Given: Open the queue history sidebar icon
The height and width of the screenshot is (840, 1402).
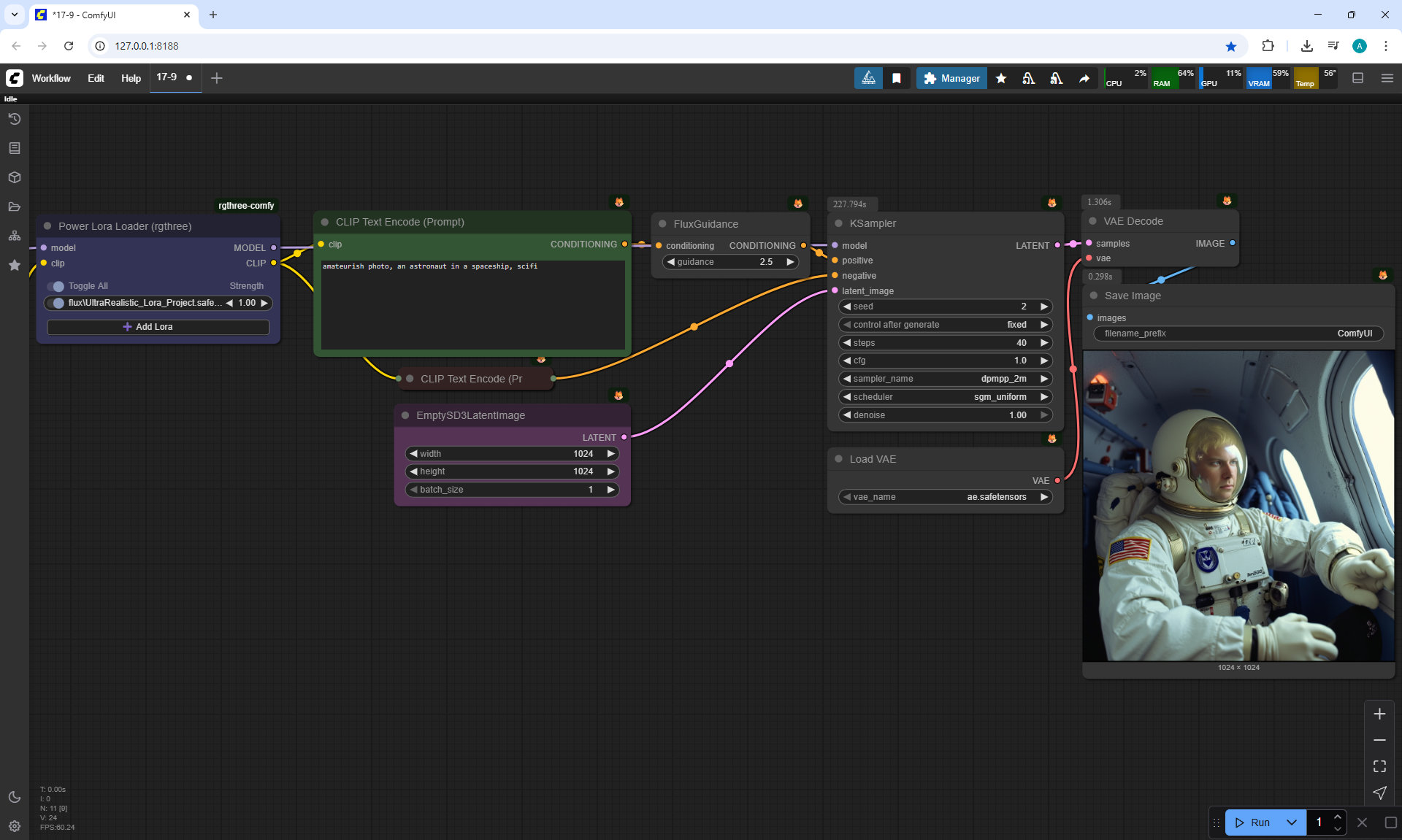Looking at the screenshot, I should point(15,119).
